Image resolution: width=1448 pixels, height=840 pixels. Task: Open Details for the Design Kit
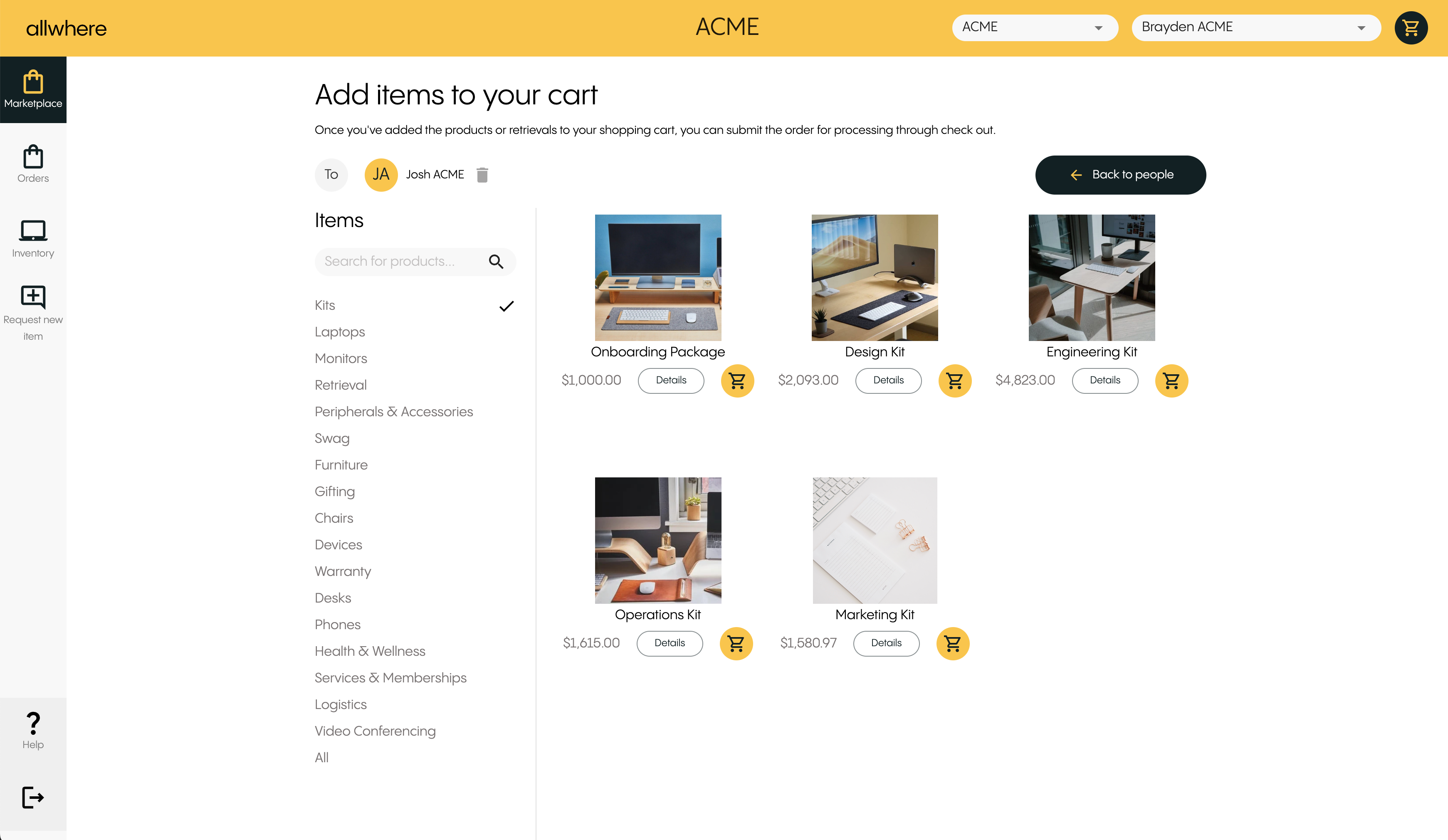tap(888, 380)
